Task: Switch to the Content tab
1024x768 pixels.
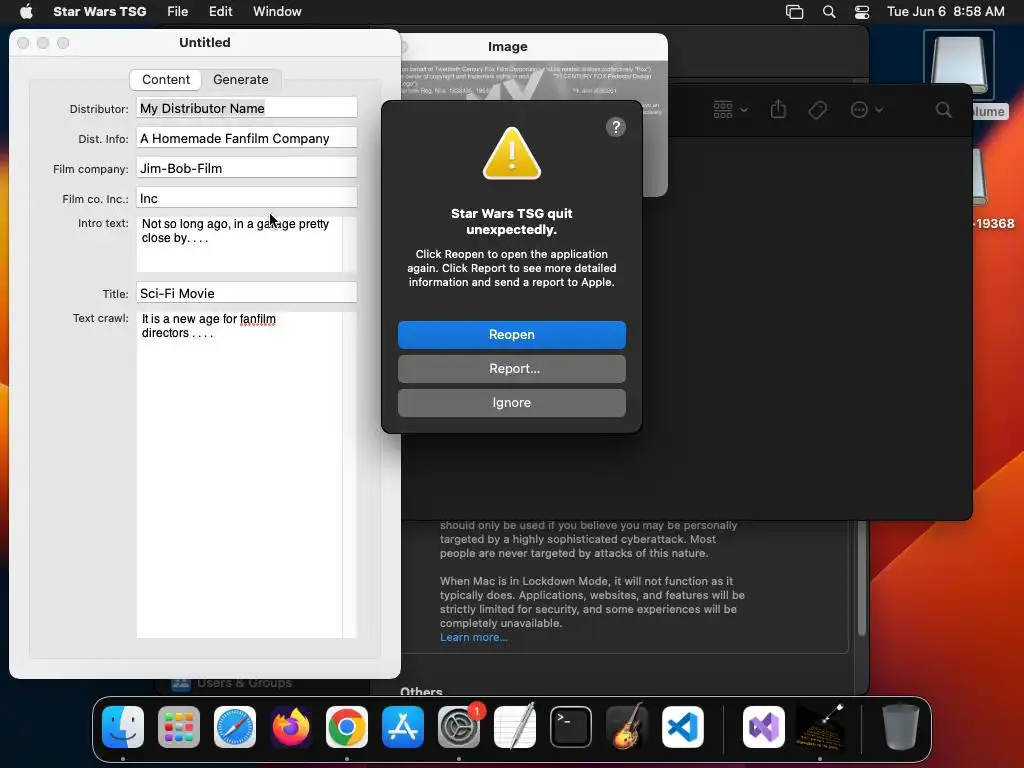Action: point(166,80)
